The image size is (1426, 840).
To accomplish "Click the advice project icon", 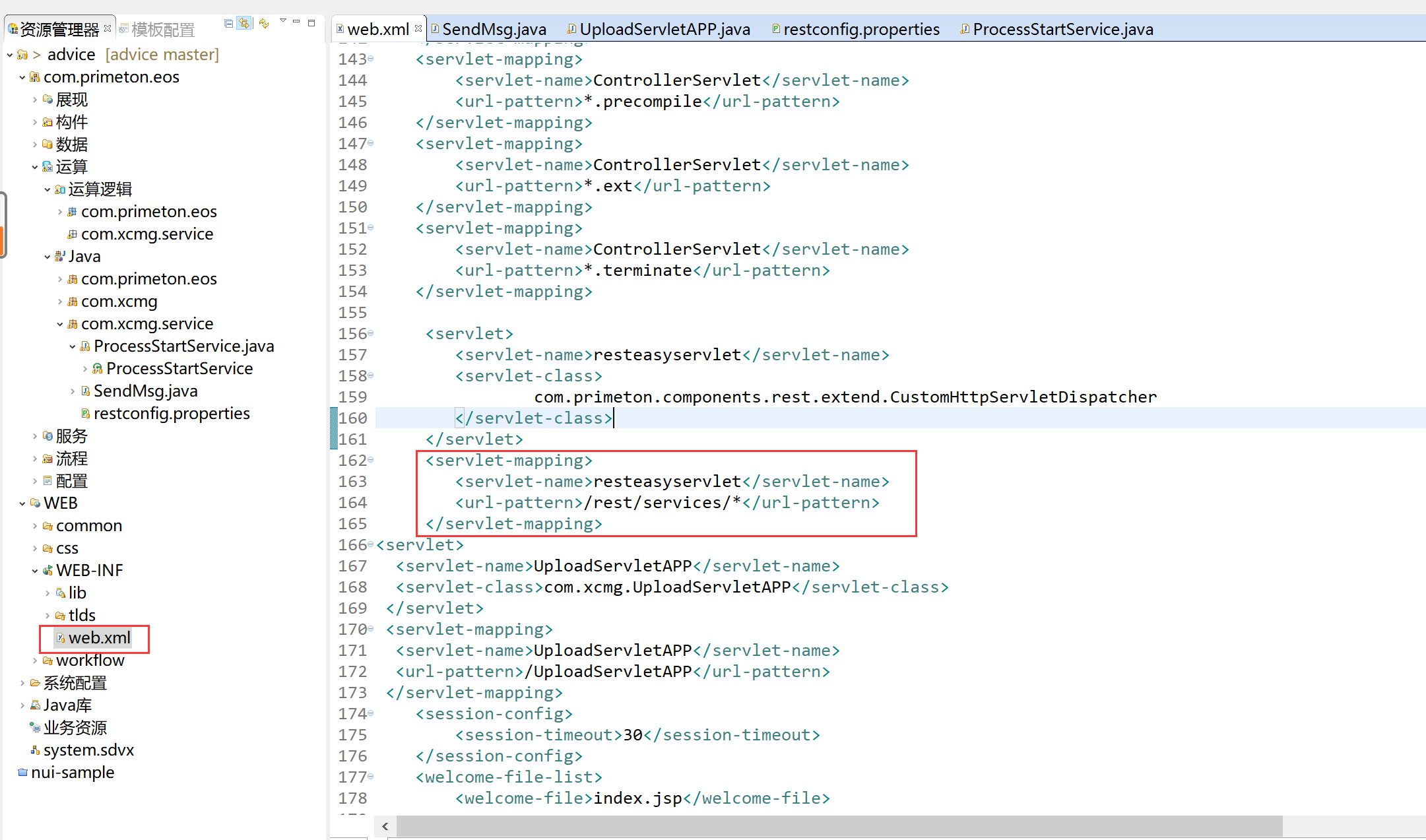I will [x=22, y=55].
